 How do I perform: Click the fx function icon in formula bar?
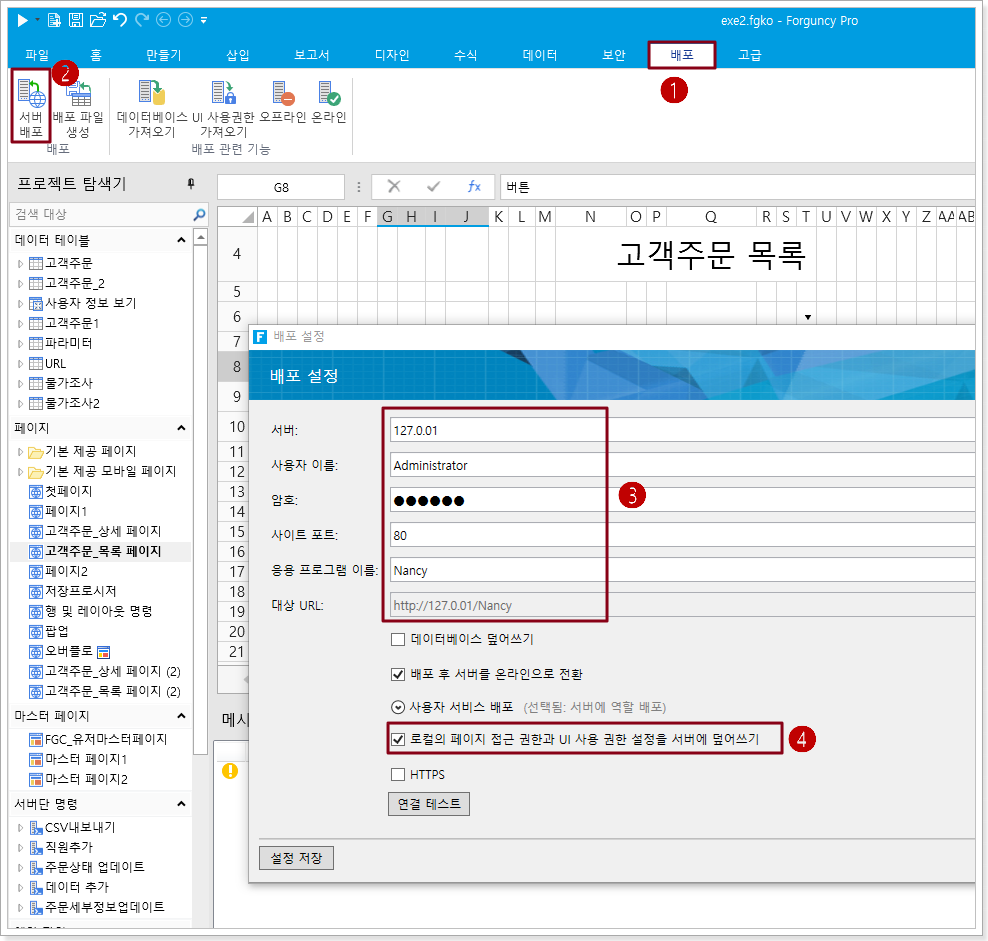coord(474,187)
